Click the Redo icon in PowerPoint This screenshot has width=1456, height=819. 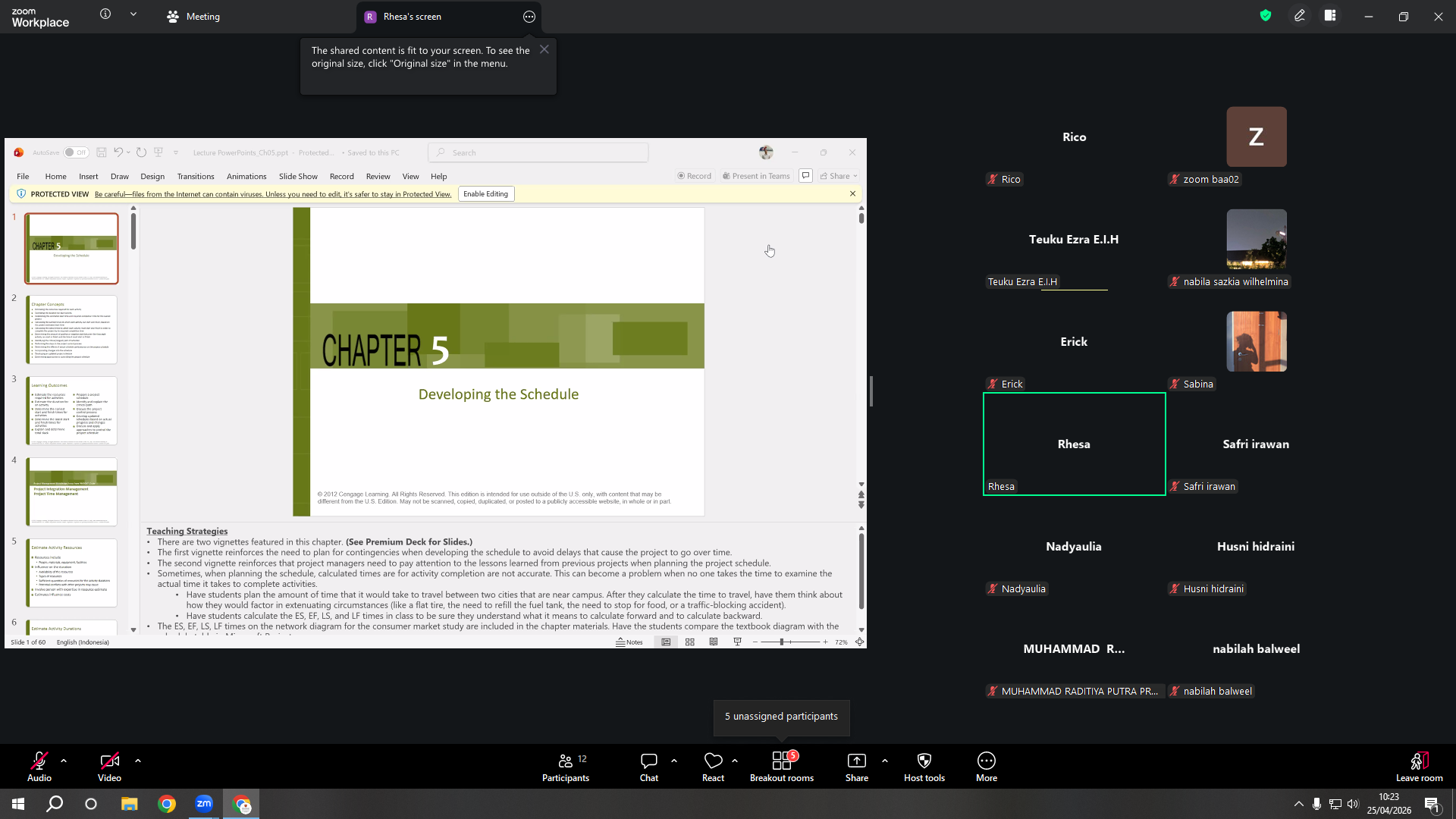141,152
